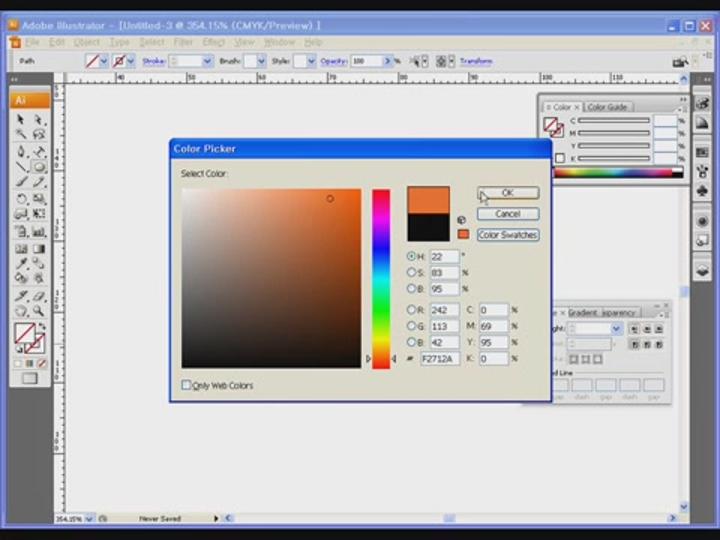Open the Effect menu
The image size is (720, 540).
(213, 42)
